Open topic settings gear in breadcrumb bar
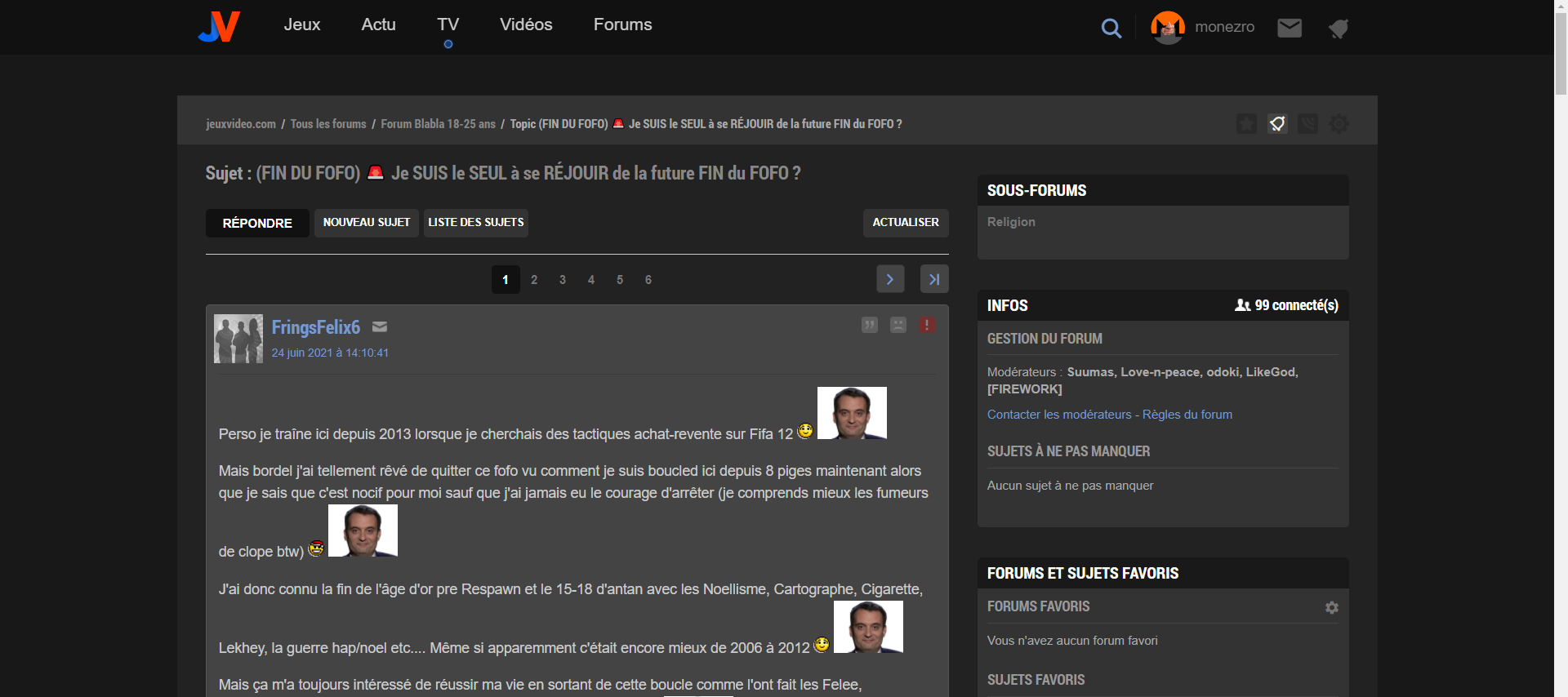1568x697 pixels. [x=1339, y=124]
